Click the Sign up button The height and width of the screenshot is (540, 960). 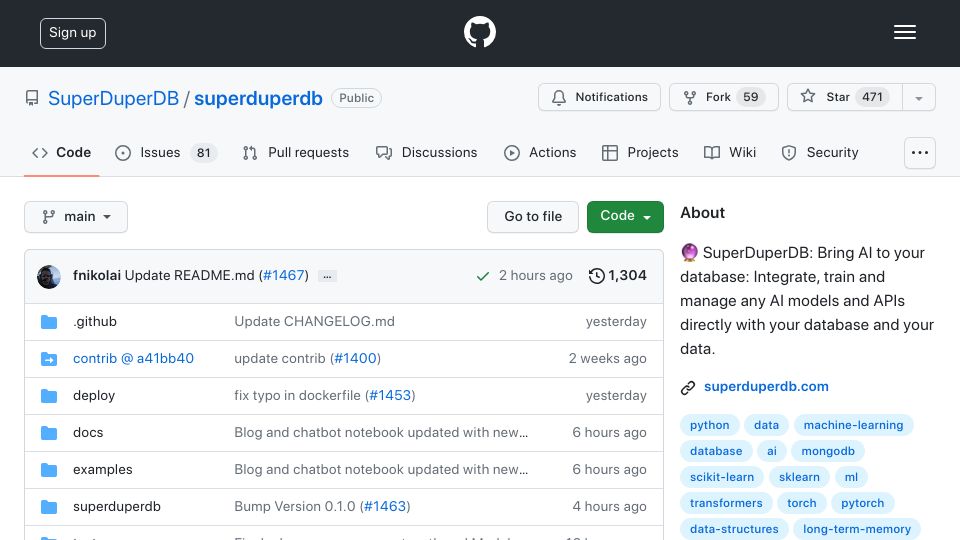[73, 33]
